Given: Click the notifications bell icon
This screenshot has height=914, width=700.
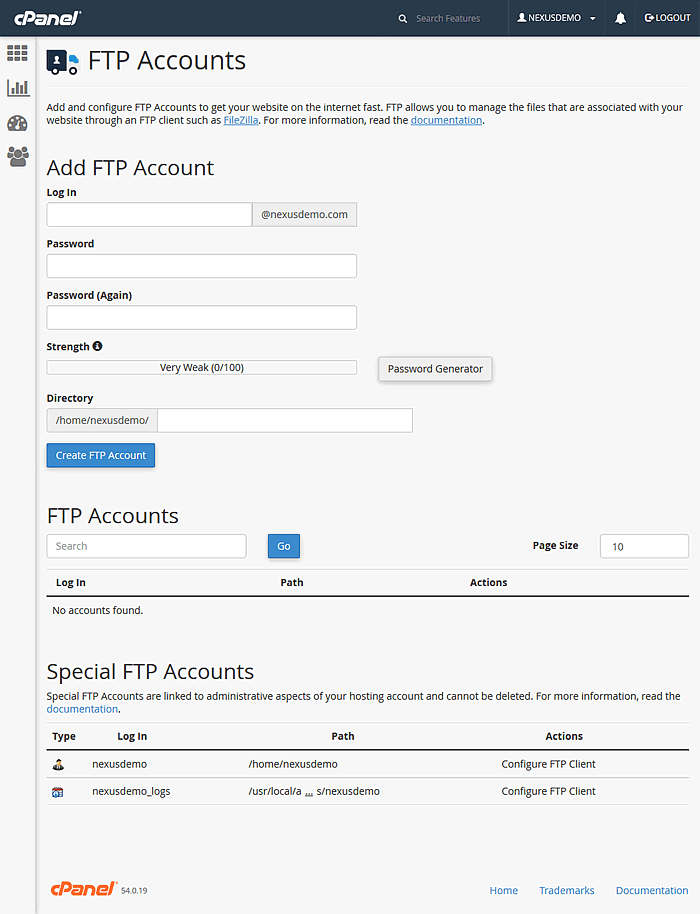Looking at the screenshot, I should point(620,18).
